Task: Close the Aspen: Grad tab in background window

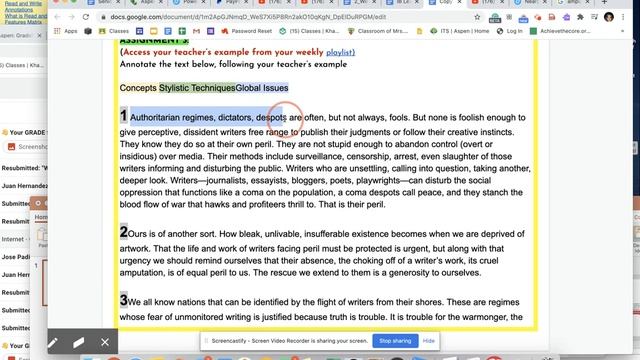Action: [x=39, y=36]
